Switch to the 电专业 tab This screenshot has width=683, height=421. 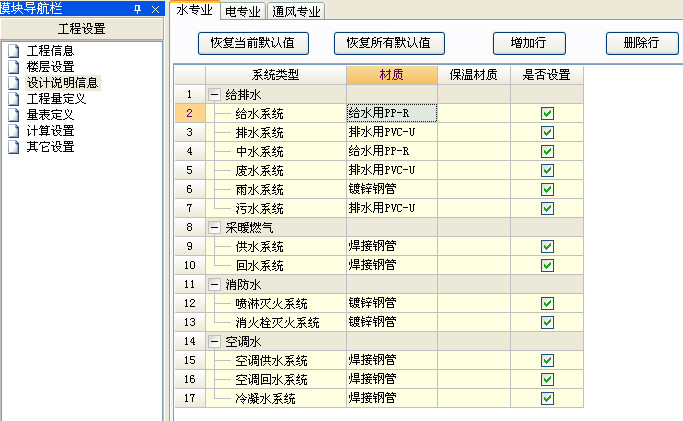pyautogui.click(x=243, y=11)
